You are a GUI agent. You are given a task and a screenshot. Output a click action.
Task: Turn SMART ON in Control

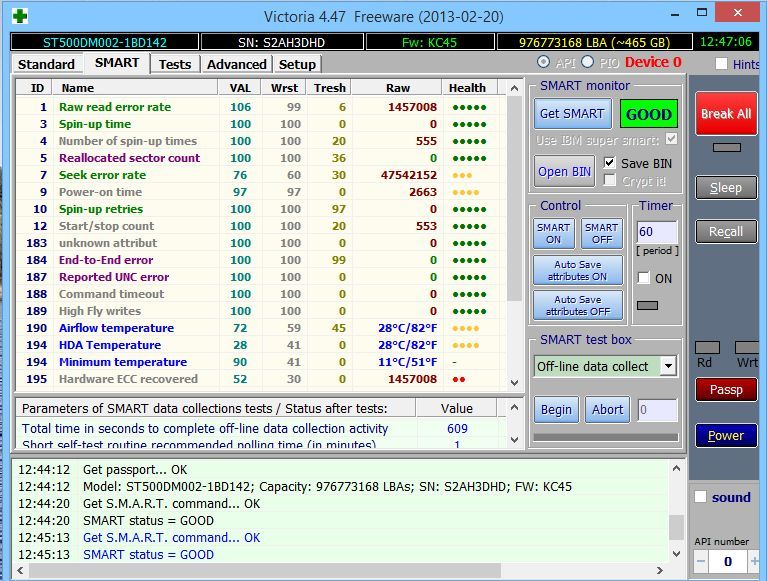pyautogui.click(x=553, y=233)
